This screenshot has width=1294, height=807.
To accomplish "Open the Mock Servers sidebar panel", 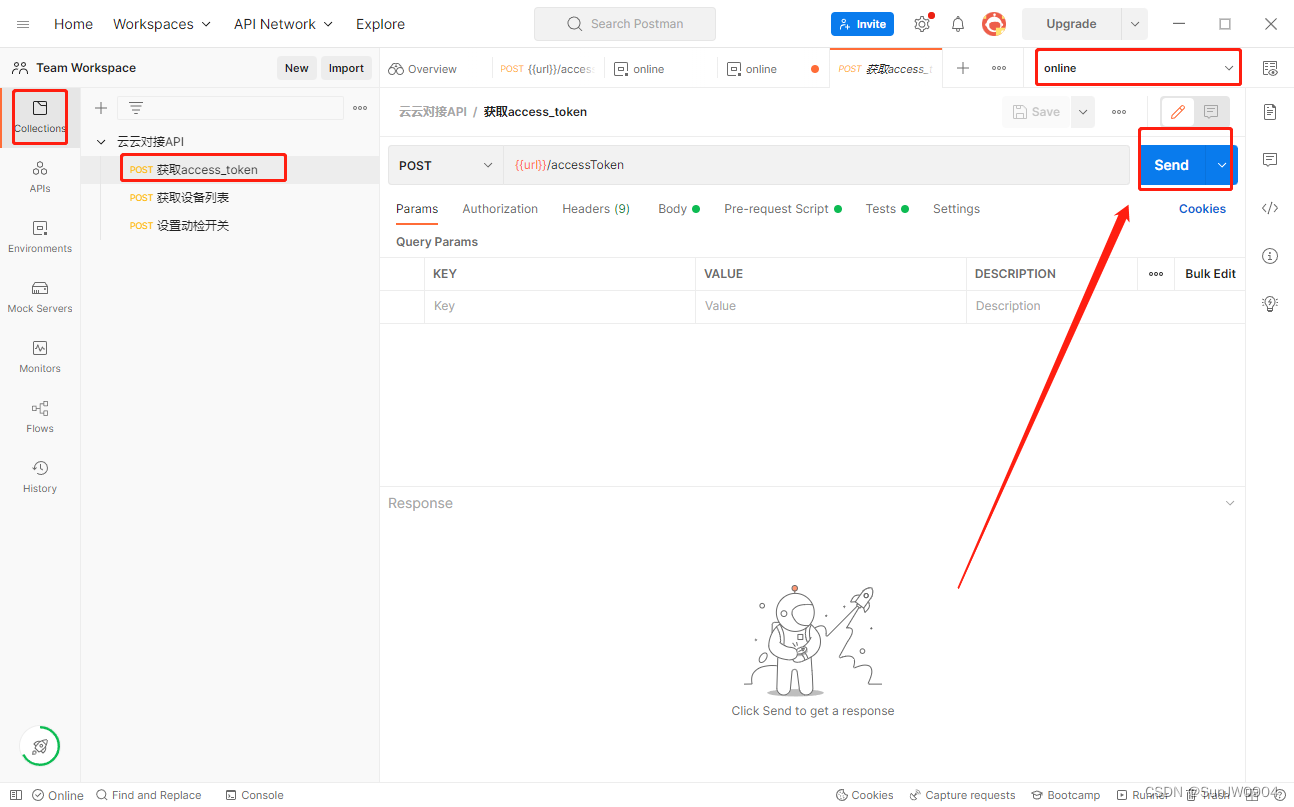I will pyautogui.click(x=40, y=297).
